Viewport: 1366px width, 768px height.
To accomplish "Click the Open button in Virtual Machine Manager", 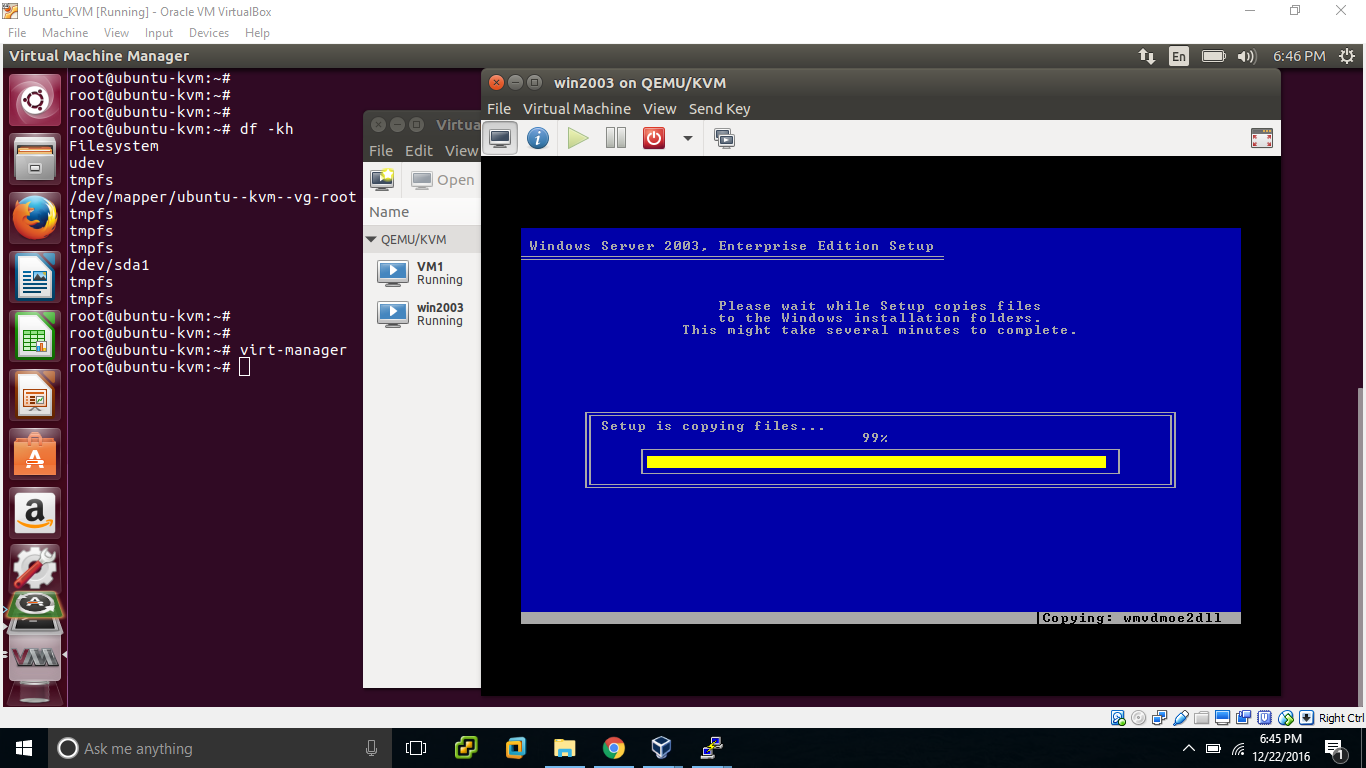I will pyautogui.click(x=442, y=179).
